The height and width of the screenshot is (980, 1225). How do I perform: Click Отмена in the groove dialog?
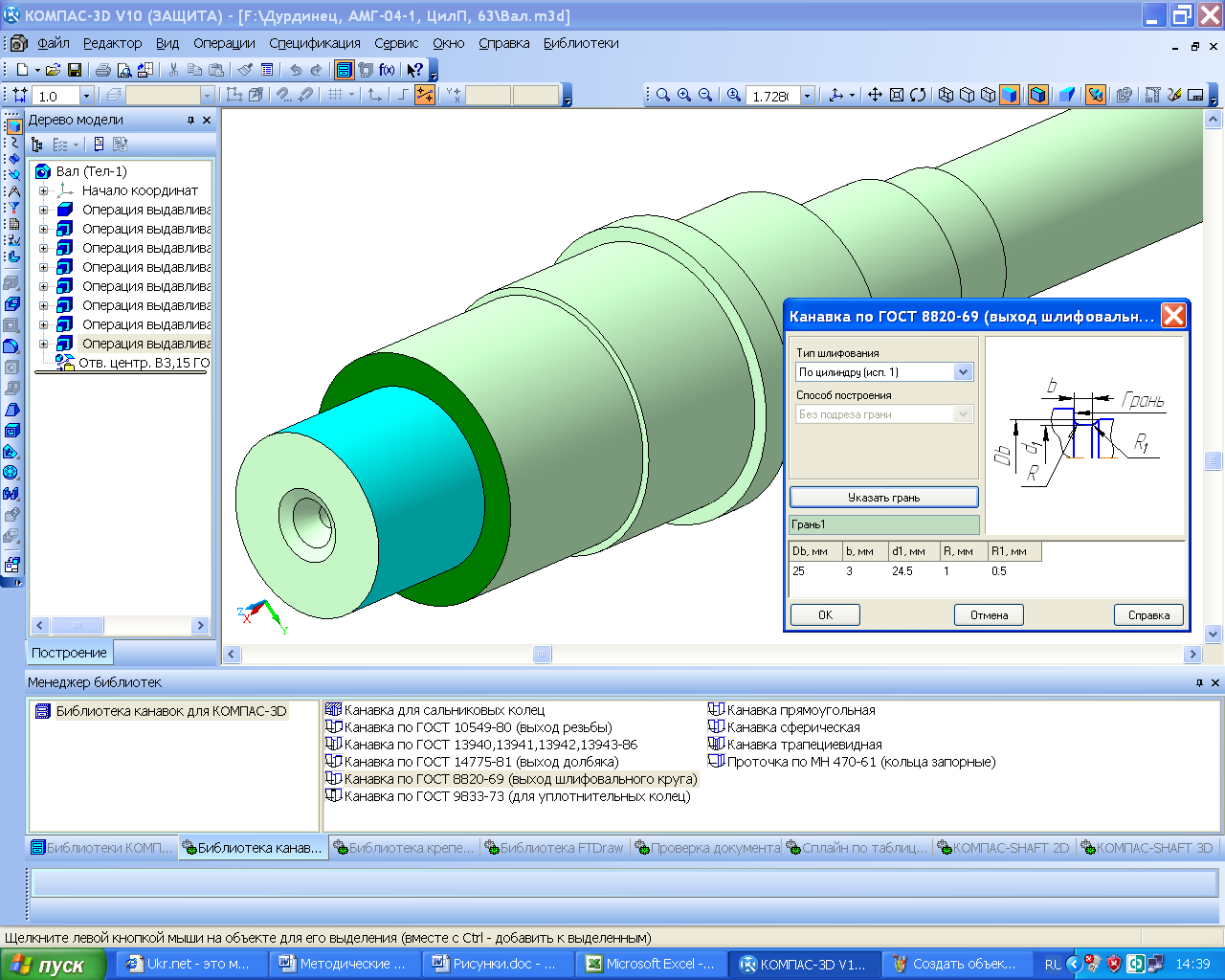[989, 615]
